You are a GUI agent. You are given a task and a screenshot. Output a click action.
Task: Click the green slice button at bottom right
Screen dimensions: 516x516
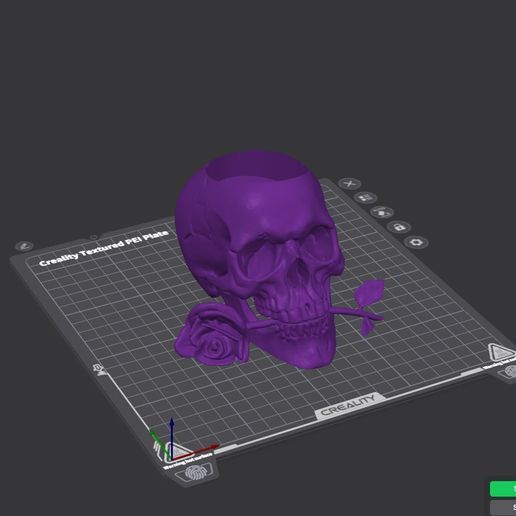[x=503, y=489]
